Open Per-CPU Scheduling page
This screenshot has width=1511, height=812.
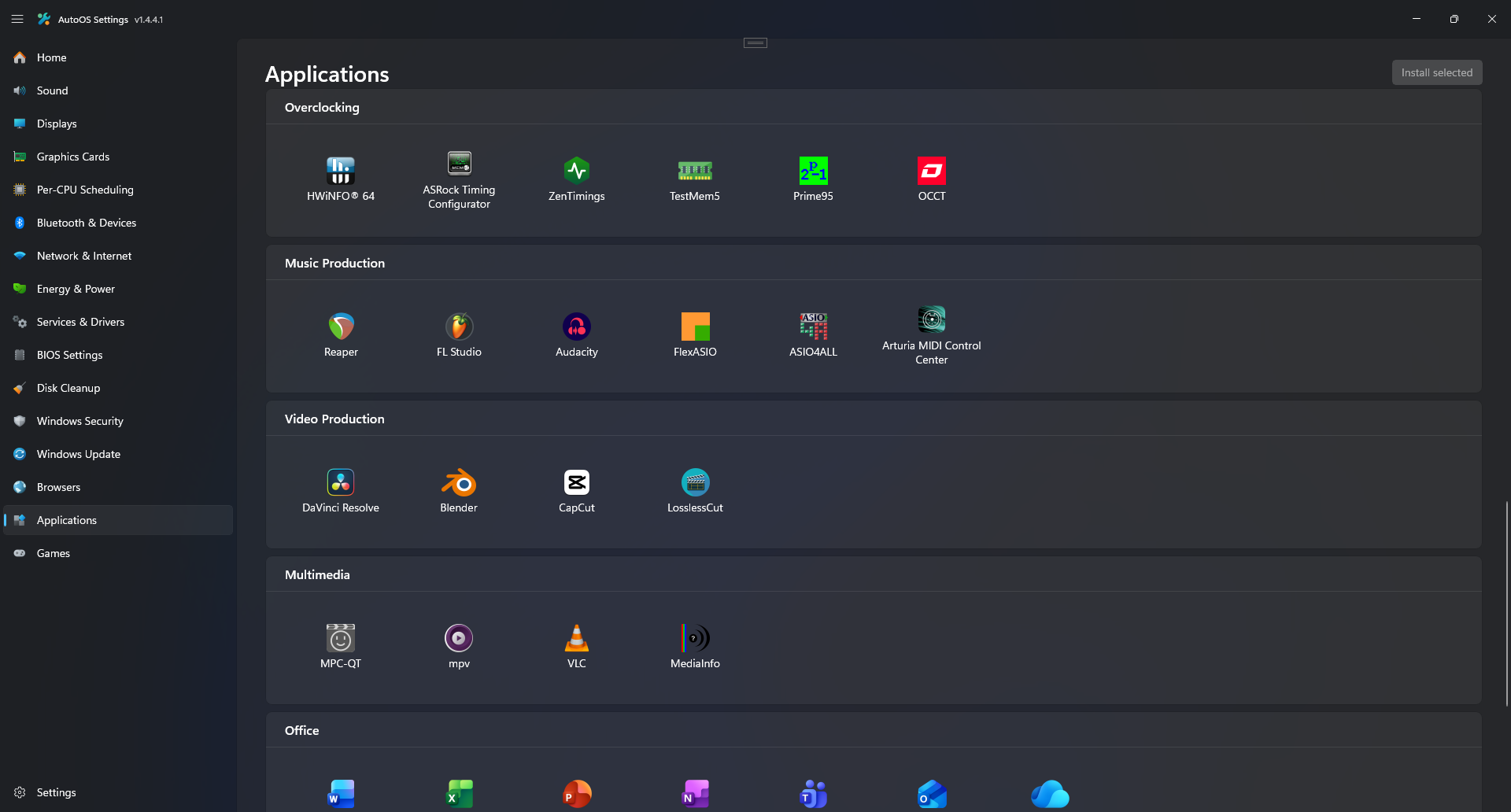118,190
